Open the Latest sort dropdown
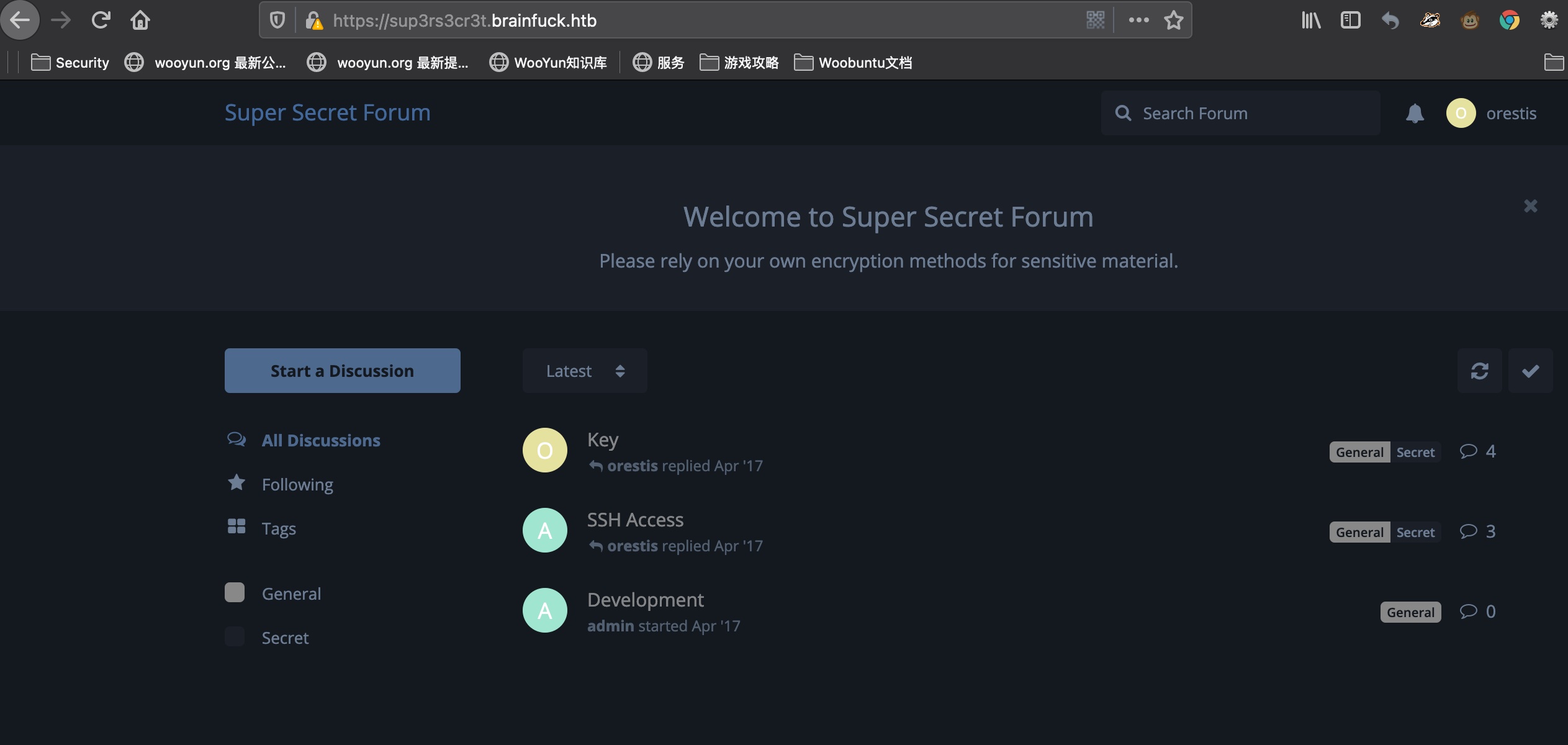 [x=584, y=371]
